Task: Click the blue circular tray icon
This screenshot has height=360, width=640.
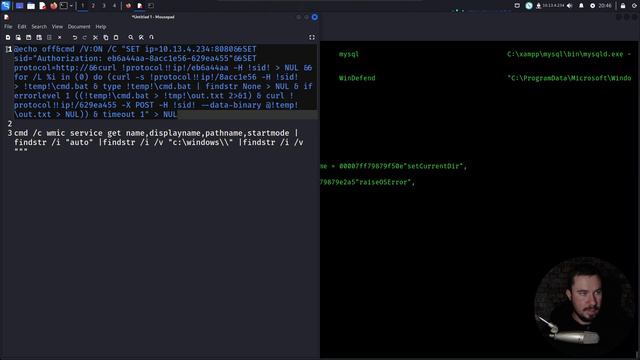Action: [529, 6]
